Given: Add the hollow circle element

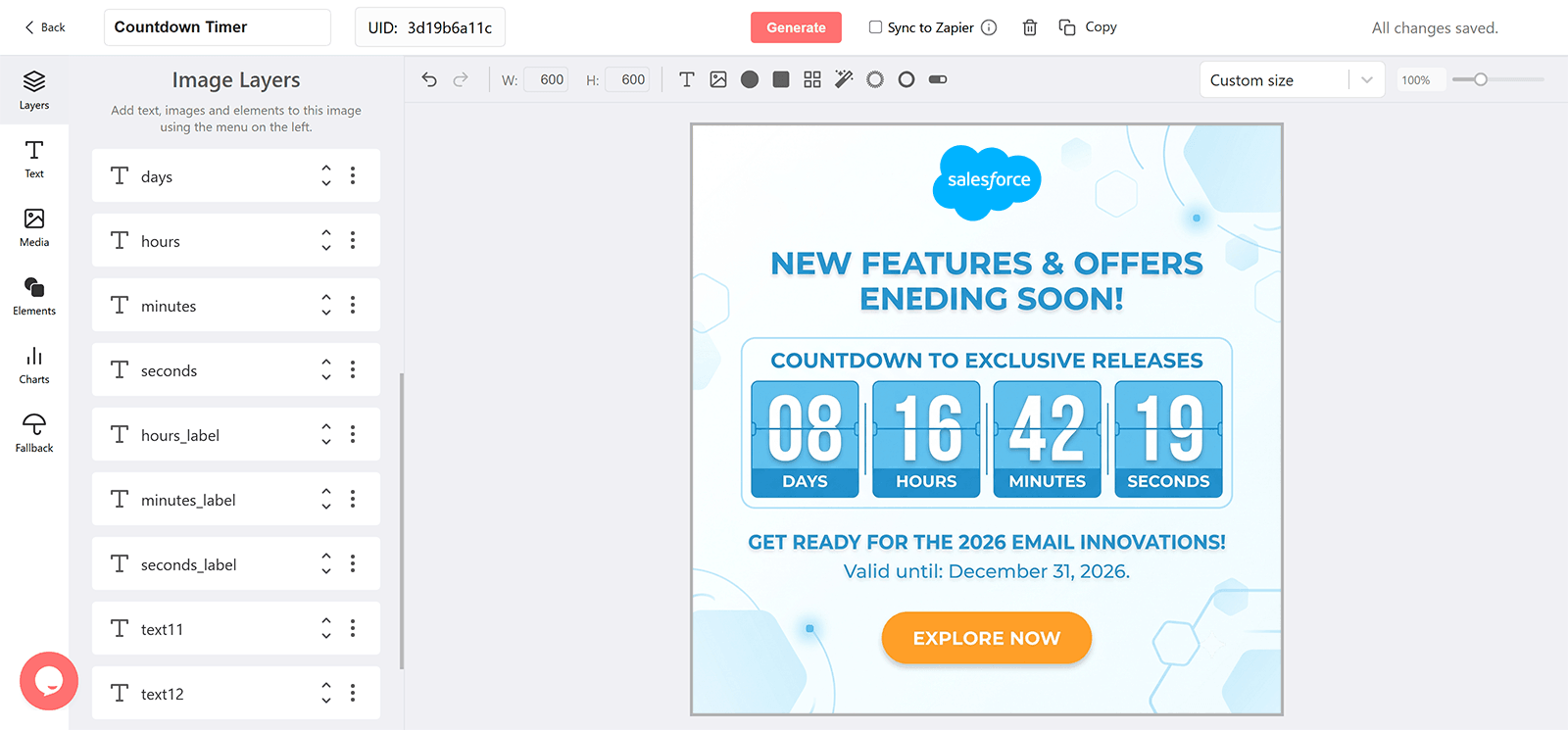Looking at the screenshot, I should coord(906,79).
